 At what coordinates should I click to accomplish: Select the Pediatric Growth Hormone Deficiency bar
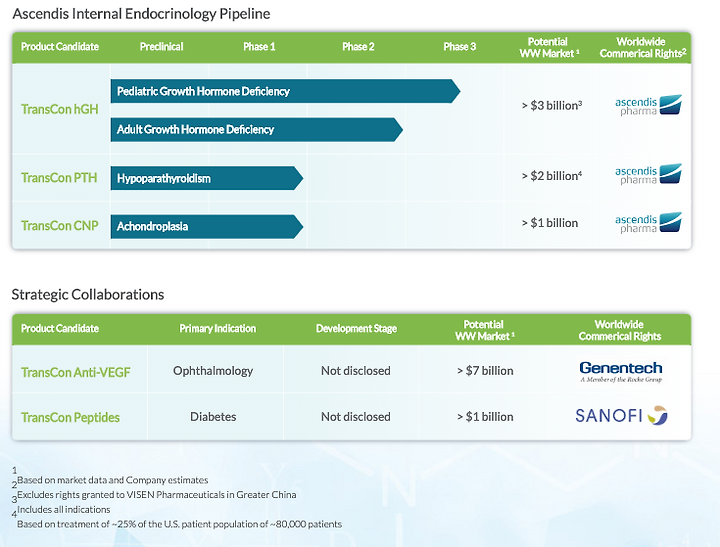(x=285, y=91)
